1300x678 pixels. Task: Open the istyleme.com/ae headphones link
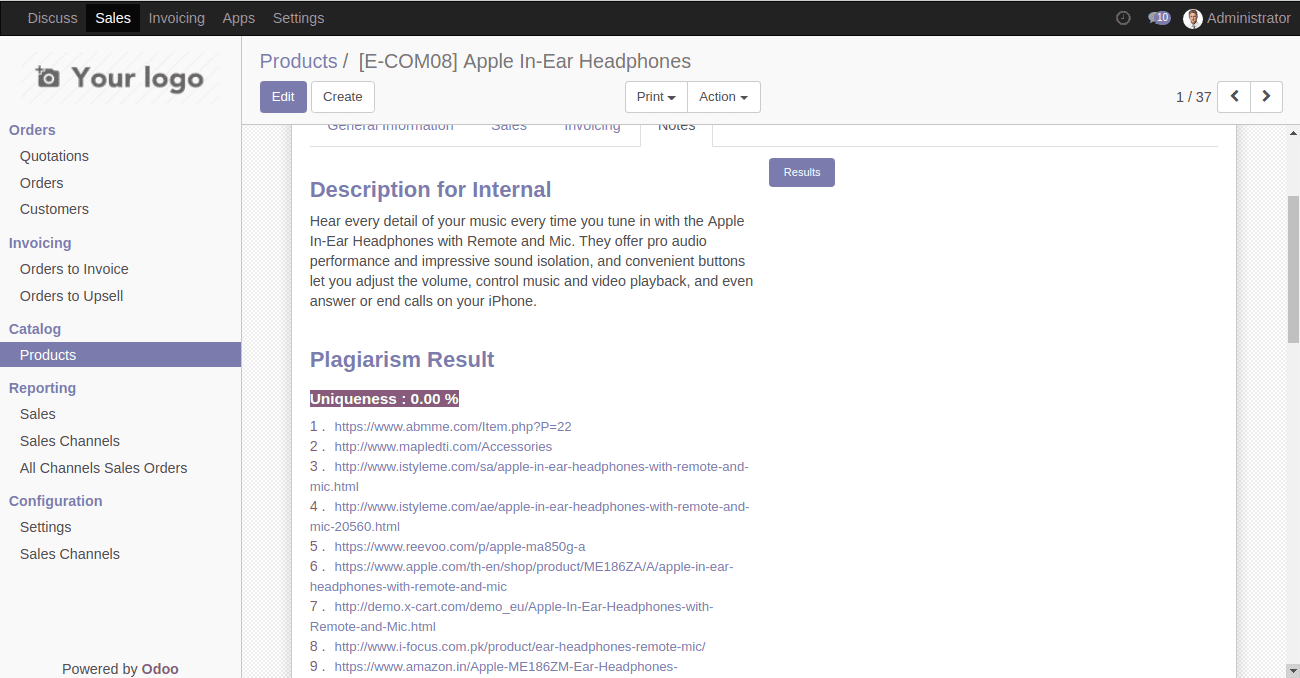pyautogui.click(x=529, y=516)
